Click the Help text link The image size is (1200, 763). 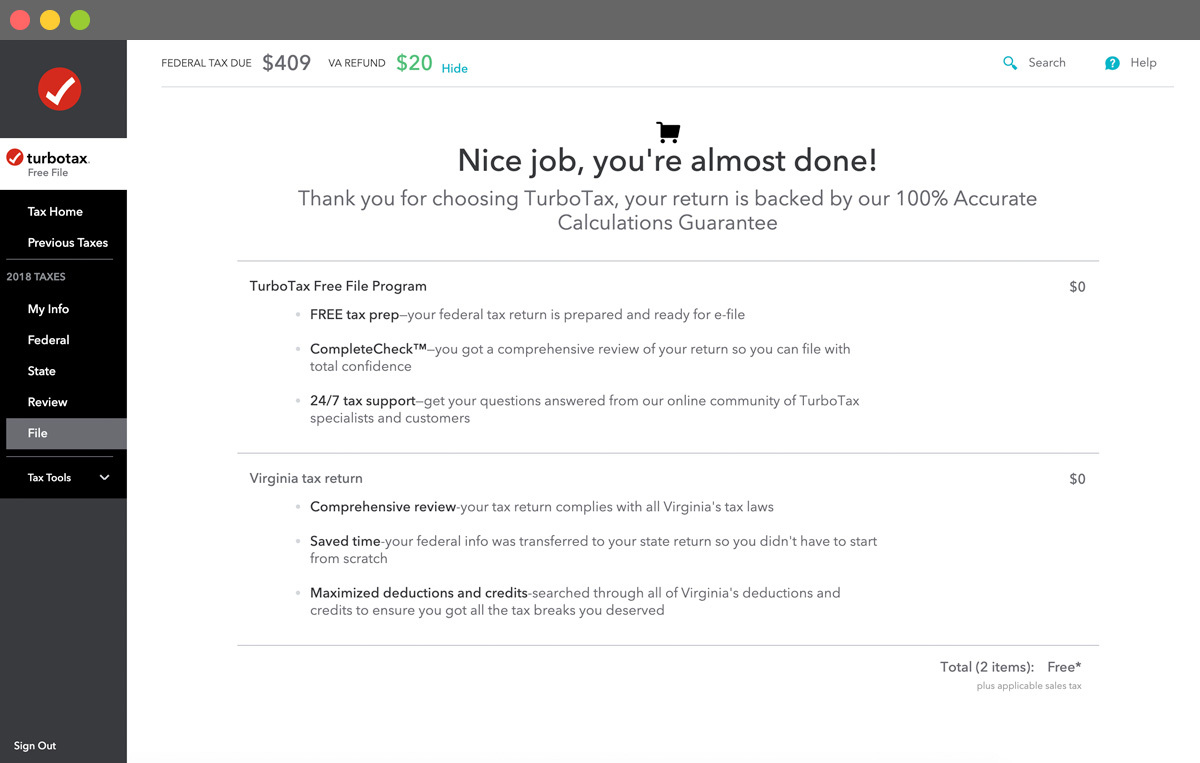[x=1143, y=63]
